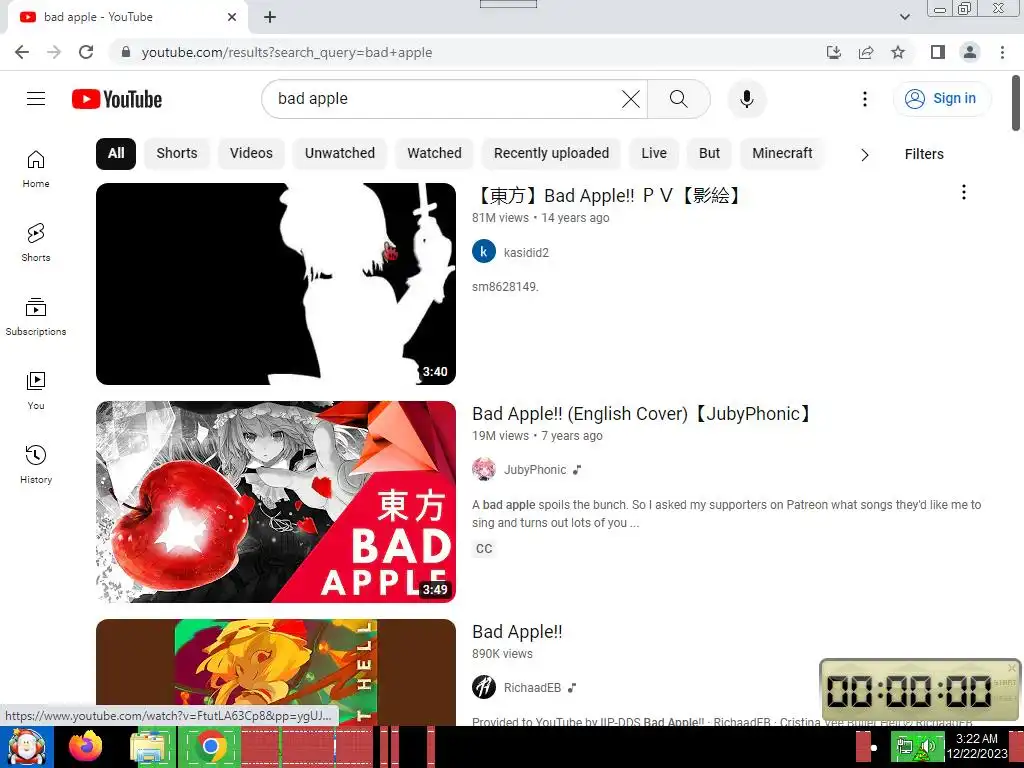The width and height of the screenshot is (1024, 768).
Task: Open File Explorer from taskbar
Action: point(149,747)
